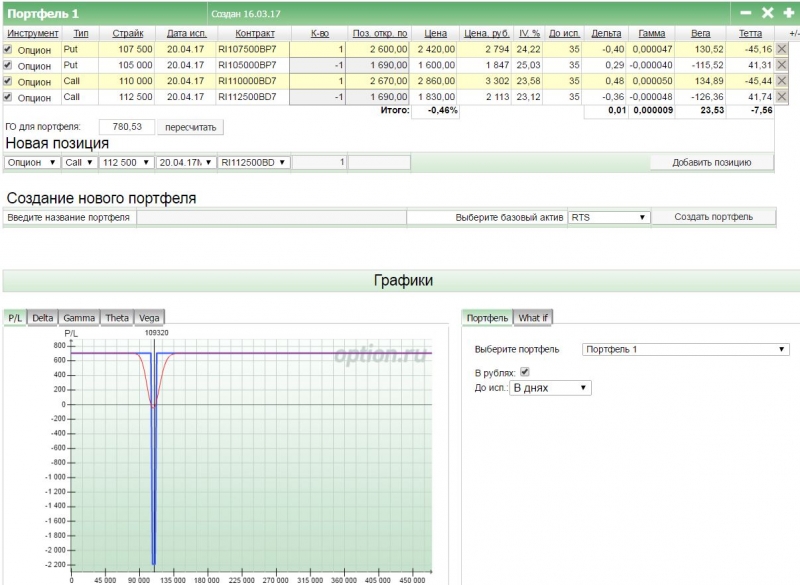800x585 pixels.
Task: Collapse portfolio with the minus icon
Action: (746, 13)
